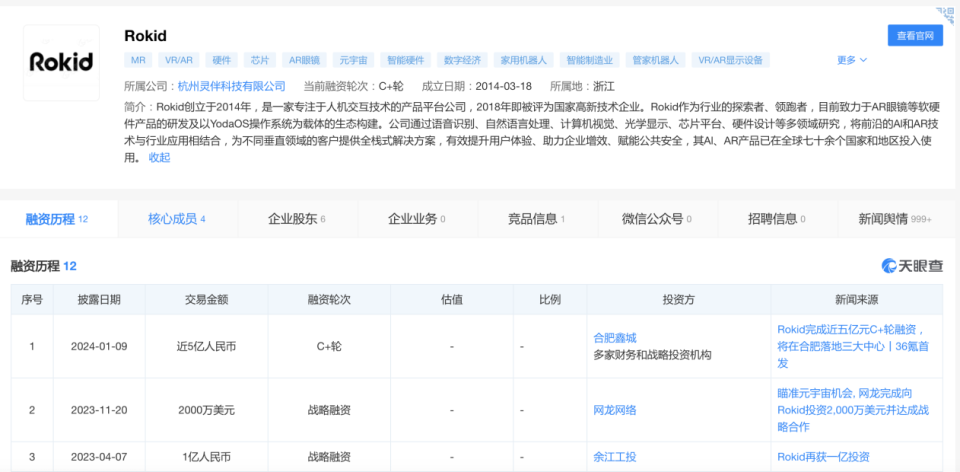Select the 家用机器人 tag
This screenshot has height=472, width=960.
pyautogui.click(x=523, y=60)
